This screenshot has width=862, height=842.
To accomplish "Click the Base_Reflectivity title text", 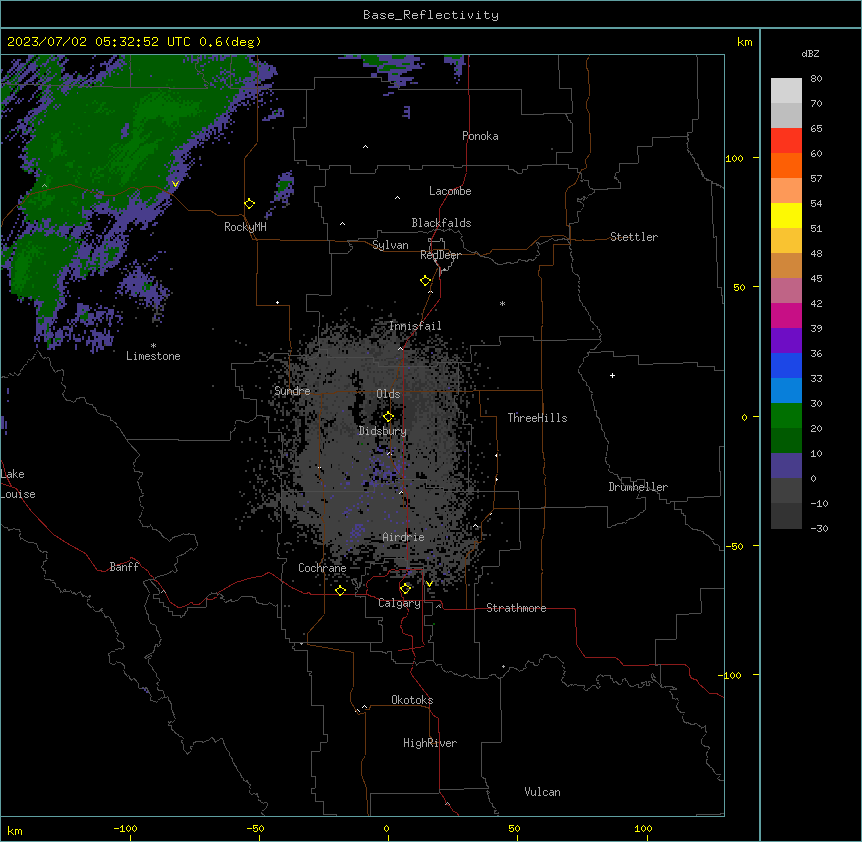I will tap(431, 15).
